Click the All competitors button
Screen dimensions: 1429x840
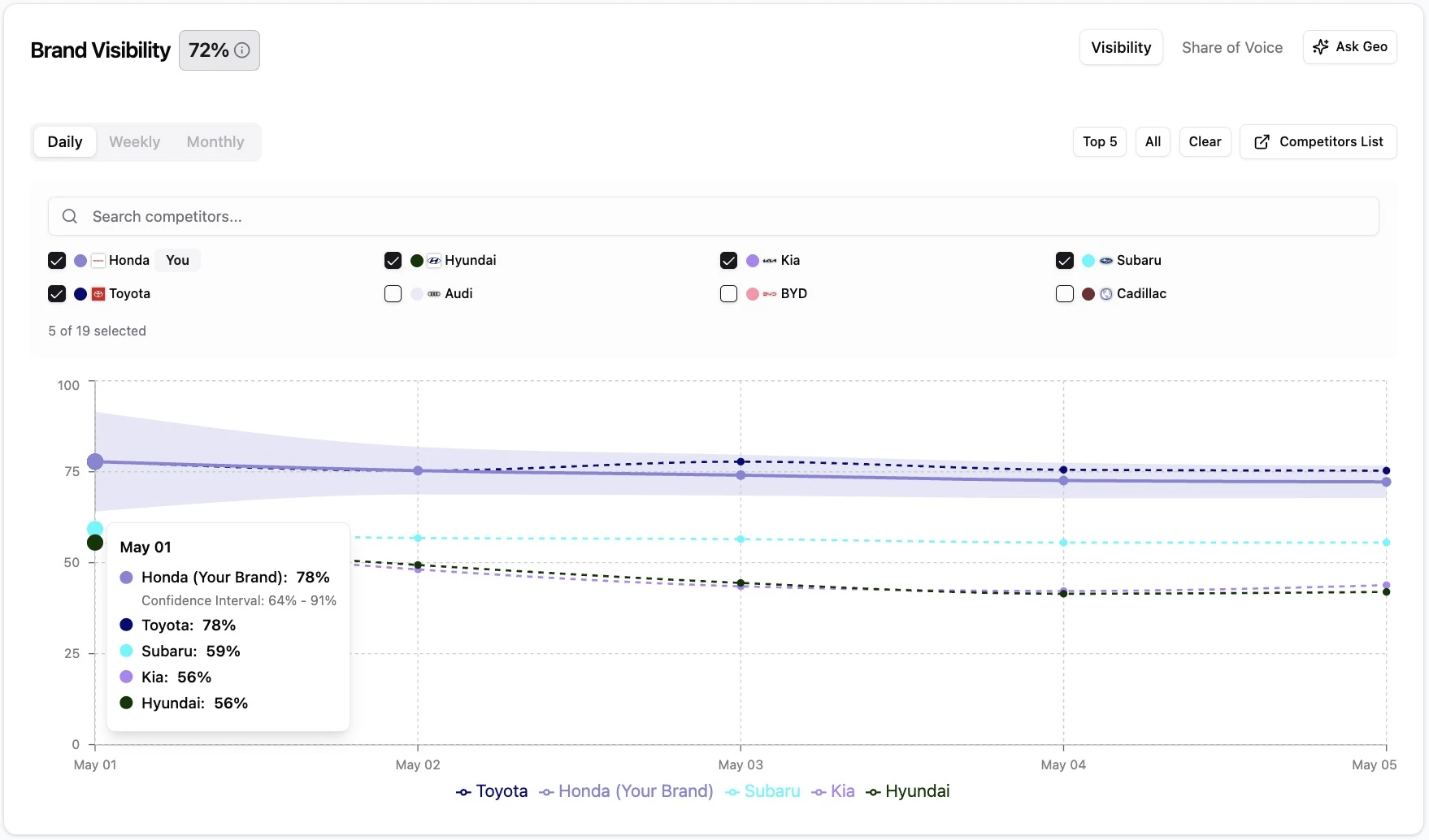(x=1153, y=142)
